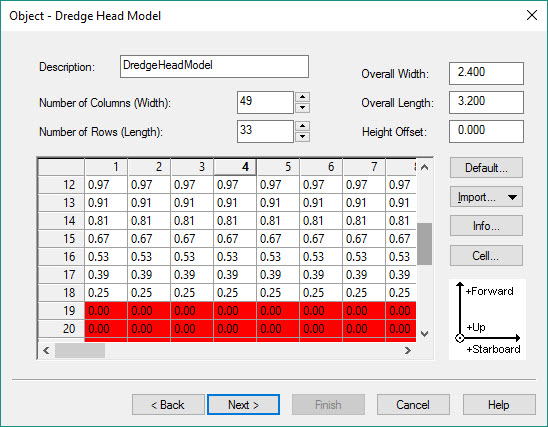Decrease Number of Rows with down spinner
The height and width of the screenshot is (427, 548).
(303, 137)
